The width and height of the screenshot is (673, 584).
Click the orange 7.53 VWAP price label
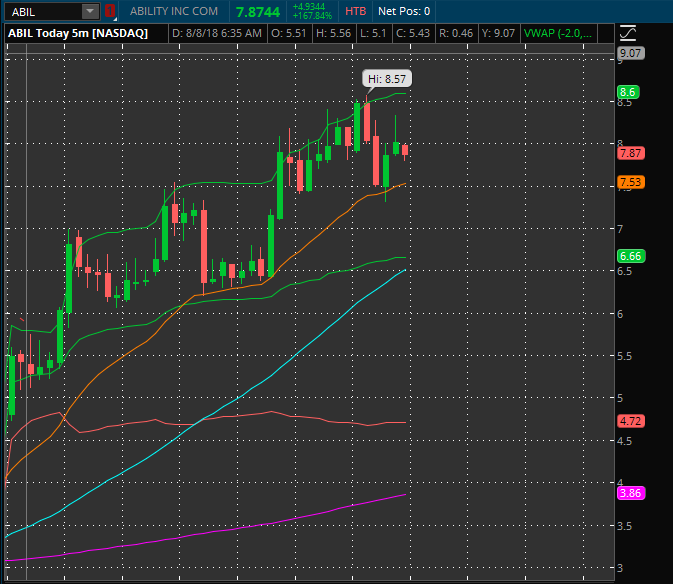631,182
